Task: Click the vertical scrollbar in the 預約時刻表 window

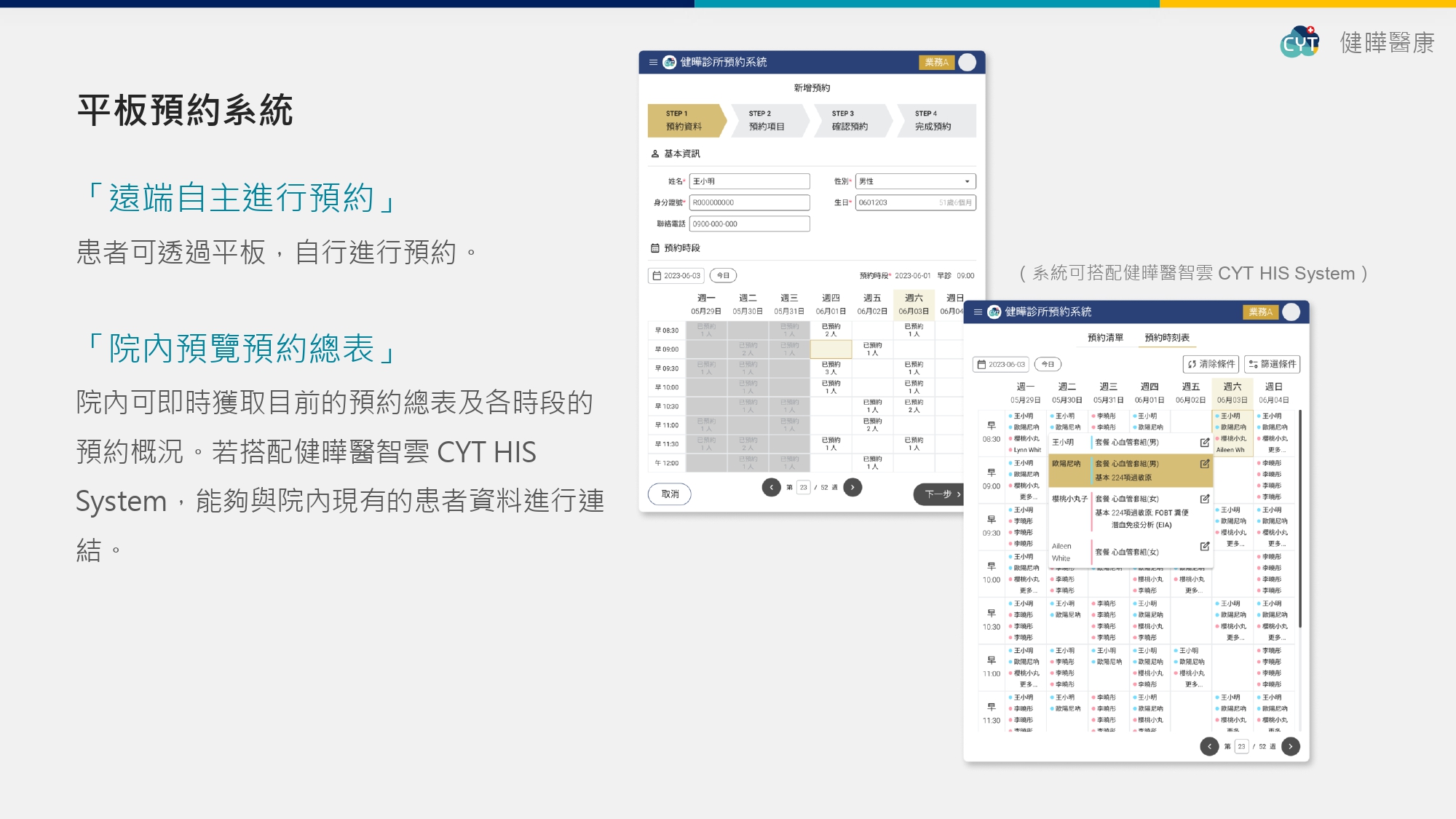Action: pyautogui.click(x=1300, y=518)
